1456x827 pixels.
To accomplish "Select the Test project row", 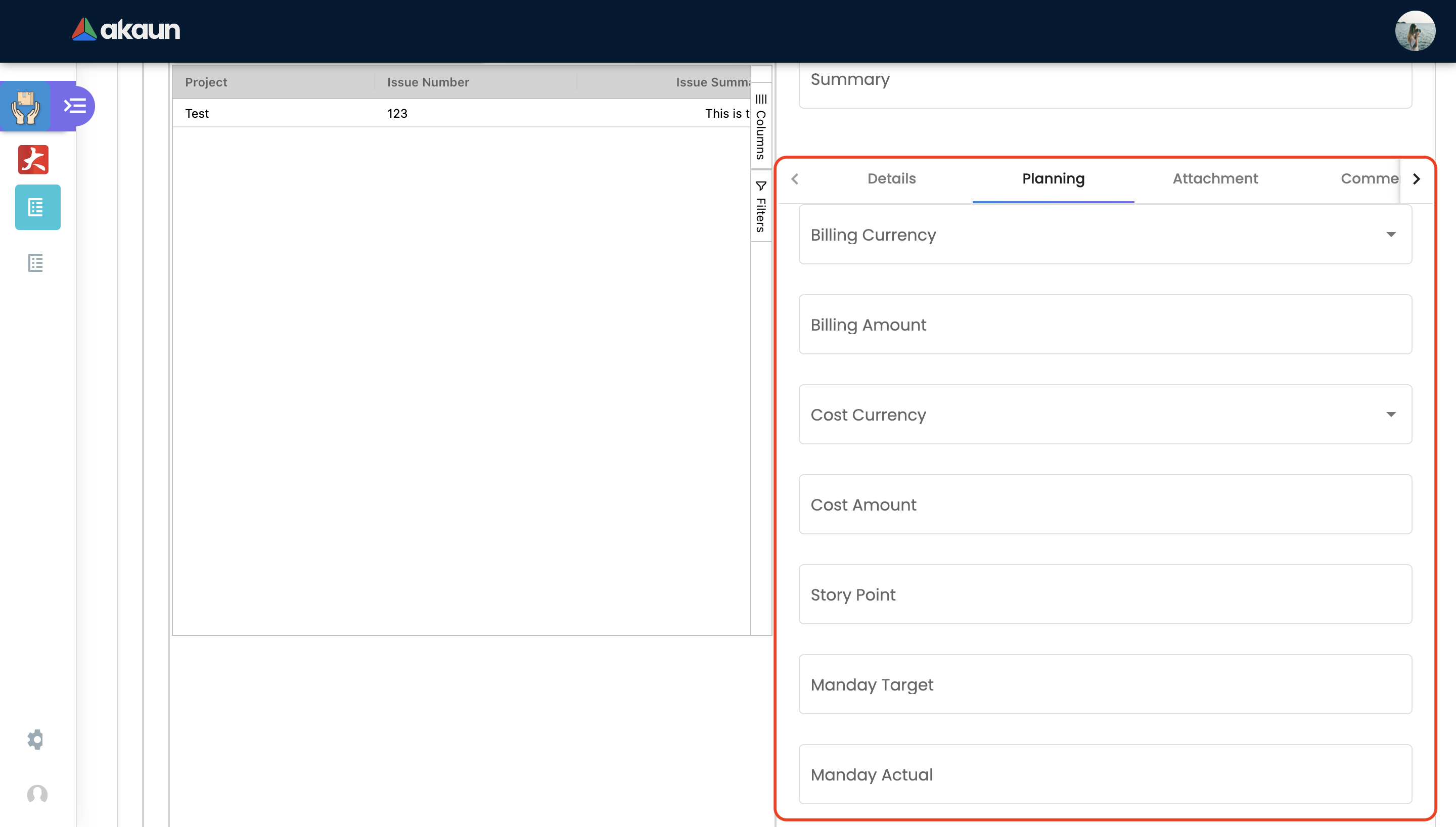I will tap(197, 114).
